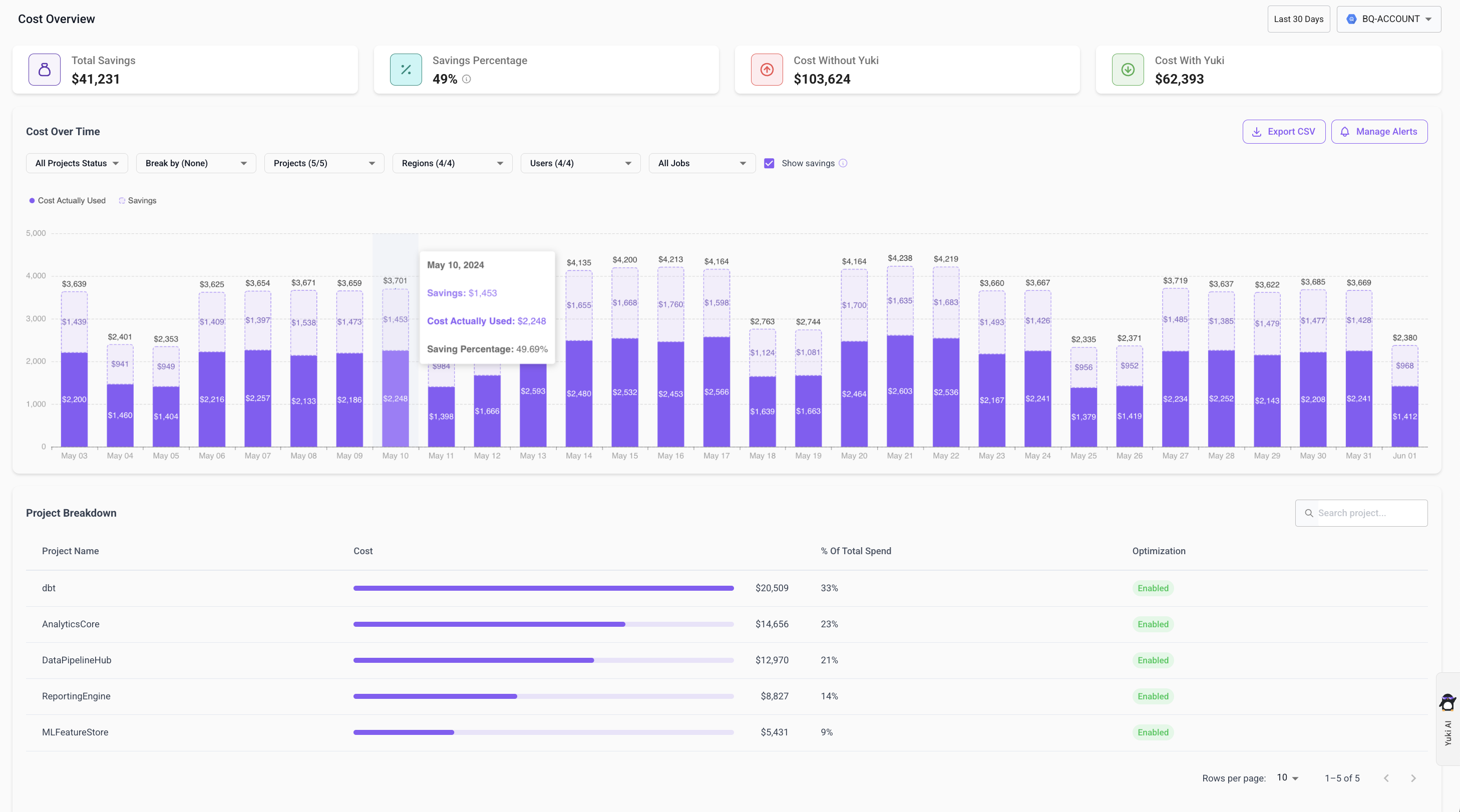Toggle the Savings legend item
Screen dimensions: 1460x812
click(x=138, y=201)
